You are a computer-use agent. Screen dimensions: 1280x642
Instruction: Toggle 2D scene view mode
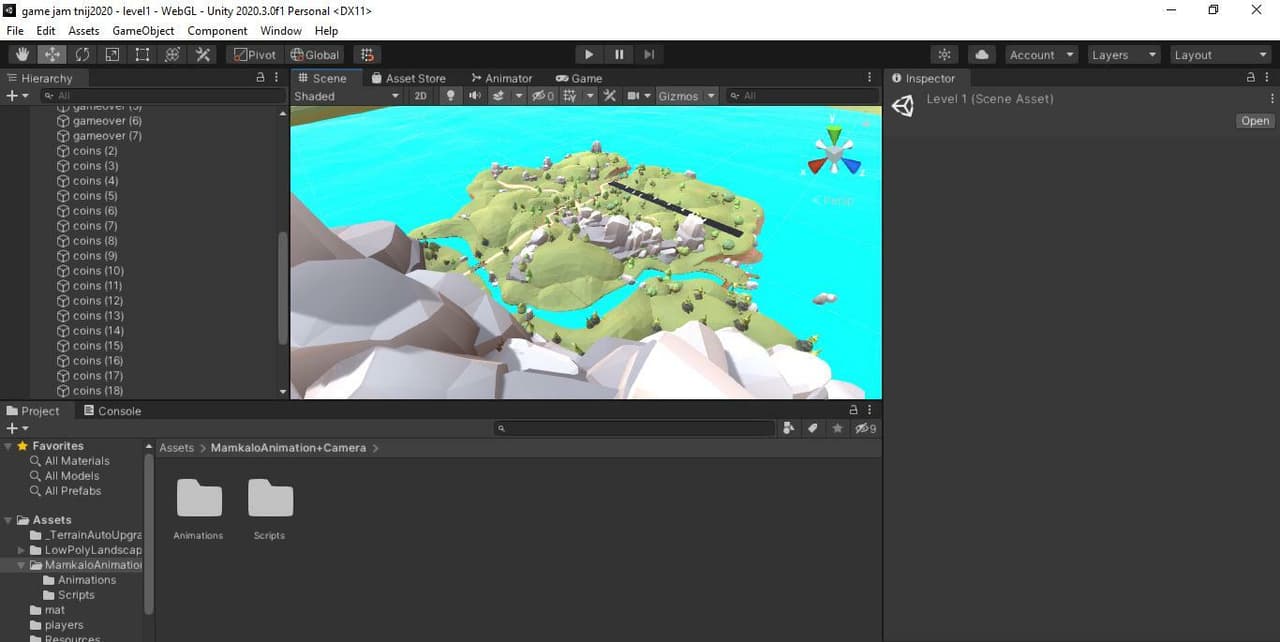421,96
